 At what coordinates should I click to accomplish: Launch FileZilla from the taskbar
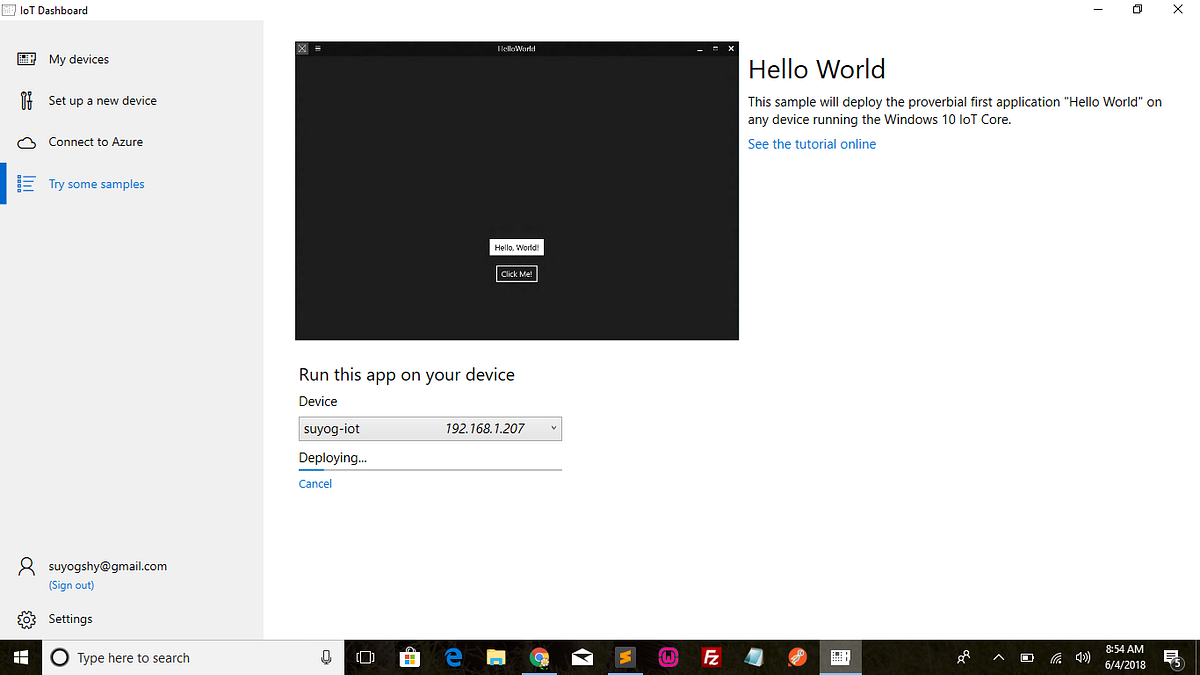pyautogui.click(x=711, y=657)
